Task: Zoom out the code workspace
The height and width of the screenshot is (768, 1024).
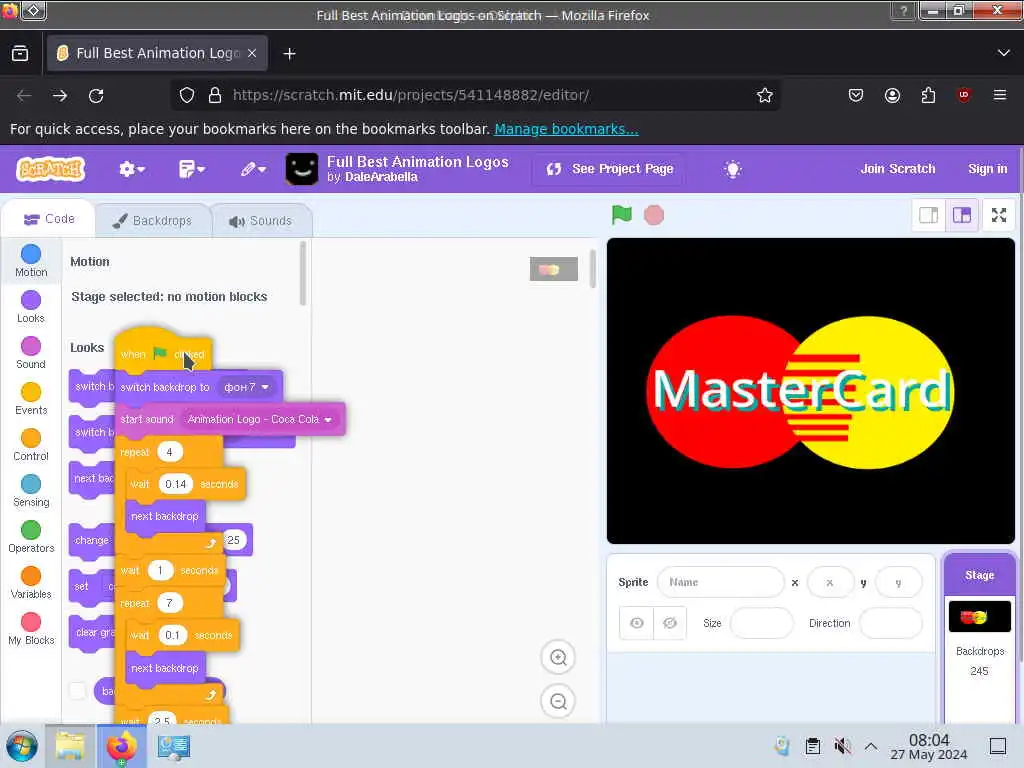Action: coord(558,701)
